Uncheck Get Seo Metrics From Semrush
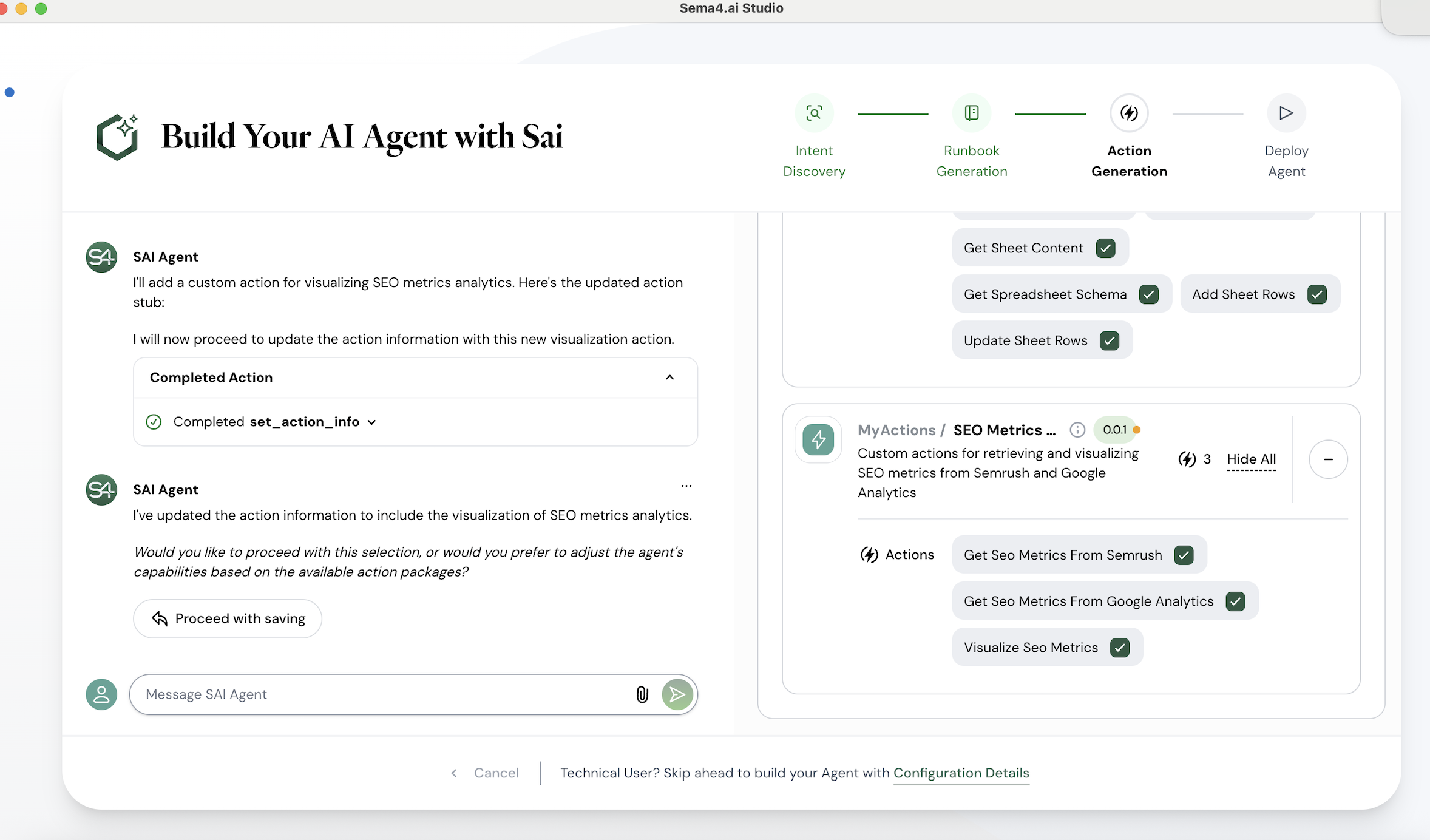1430x840 pixels. (1184, 555)
